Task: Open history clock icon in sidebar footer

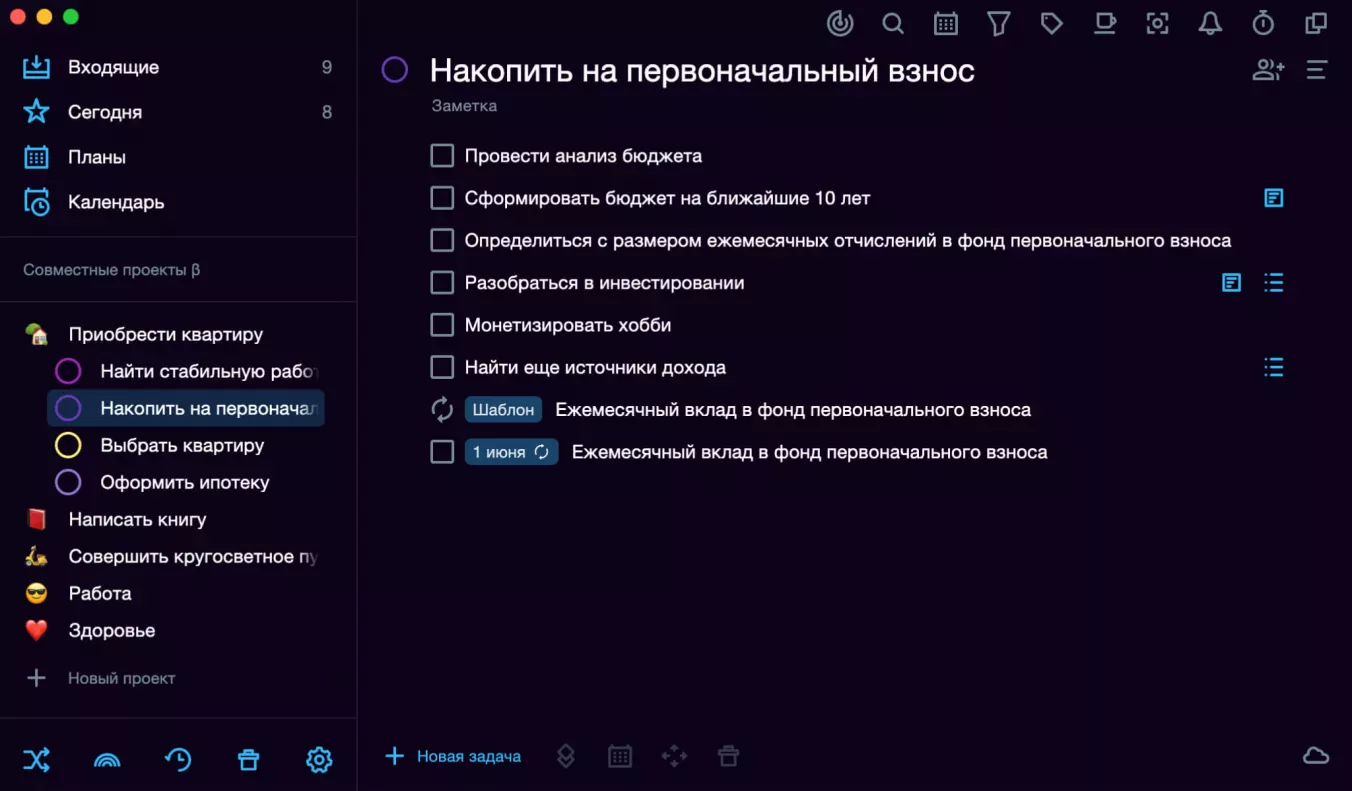Action: coord(178,760)
